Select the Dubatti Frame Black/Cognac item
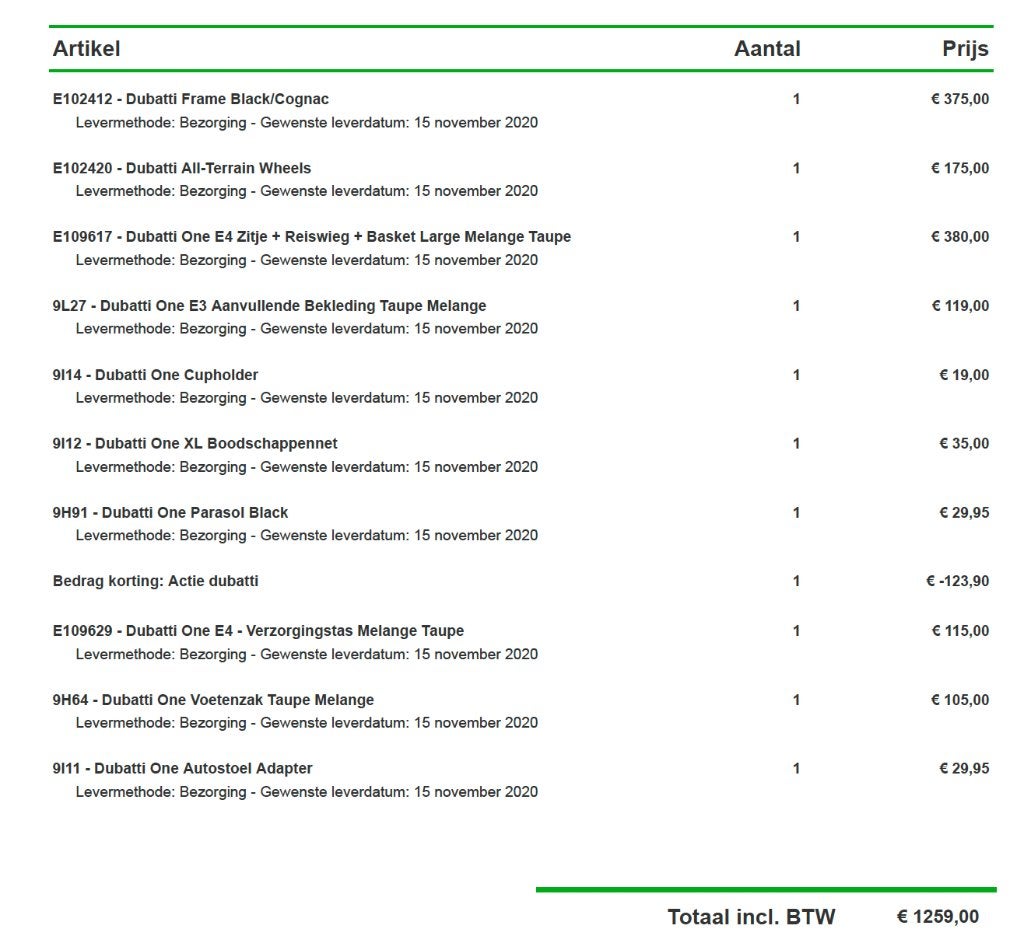This screenshot has height=936, width=1024. (191, 99)
